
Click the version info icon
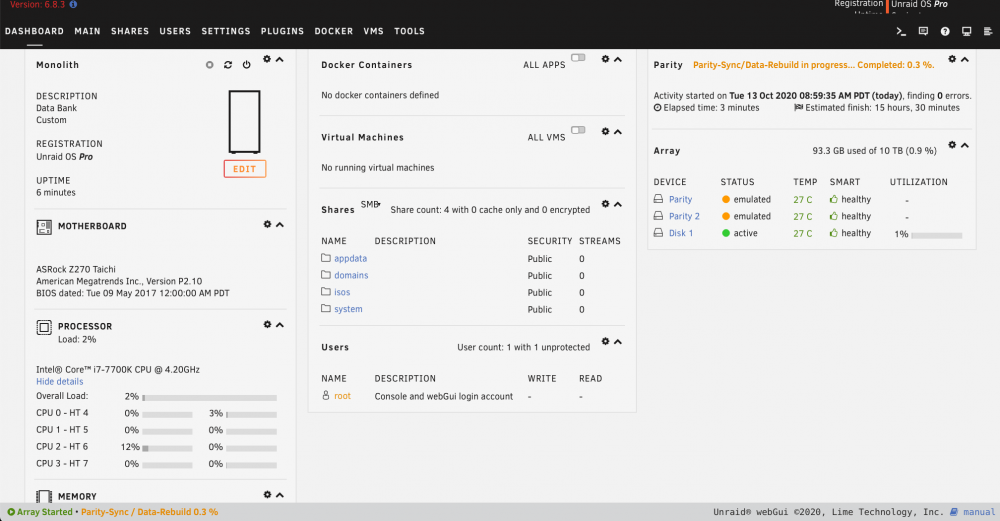coord(73,4)
